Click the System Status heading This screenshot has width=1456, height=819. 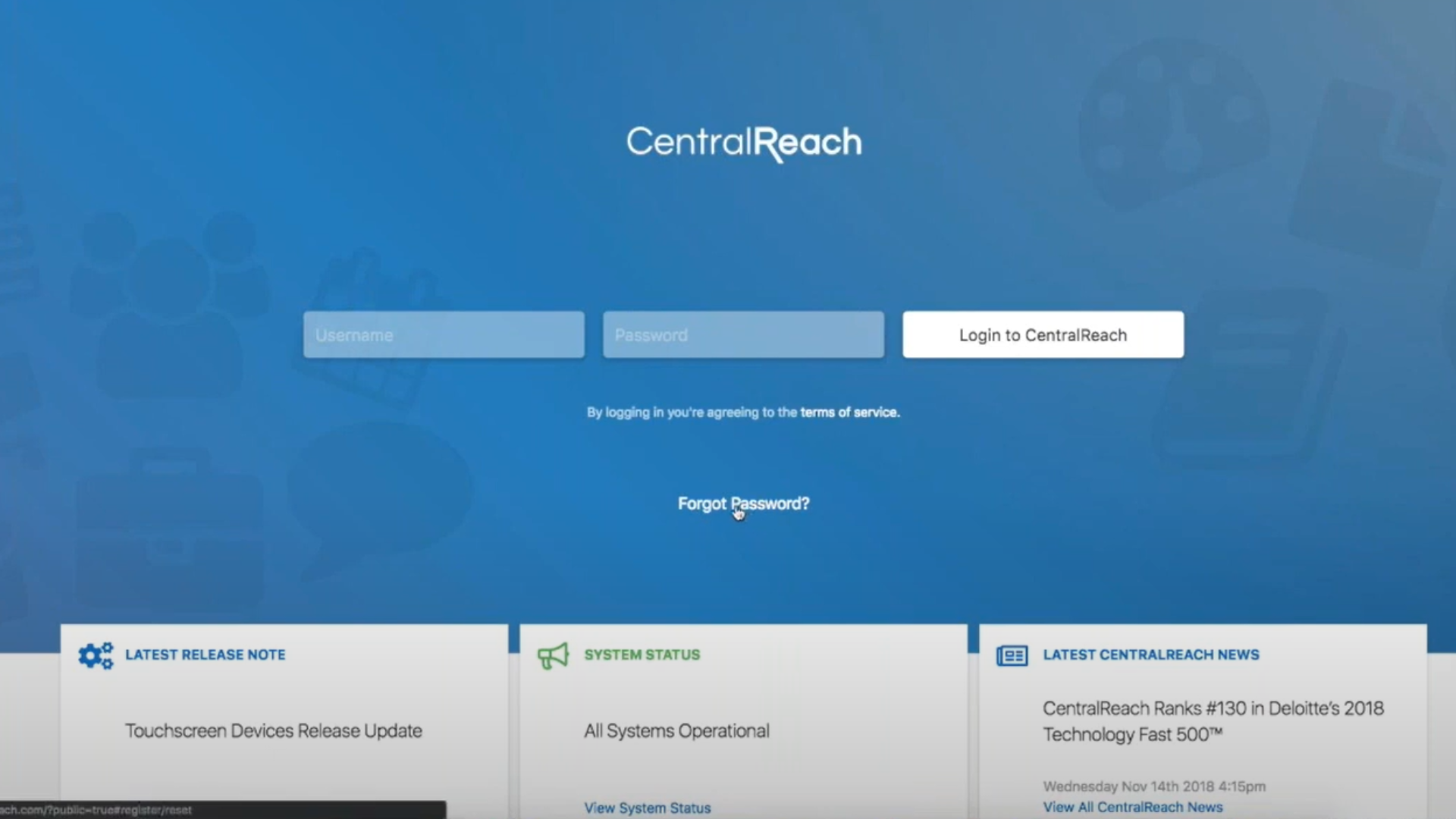(642, 655)
